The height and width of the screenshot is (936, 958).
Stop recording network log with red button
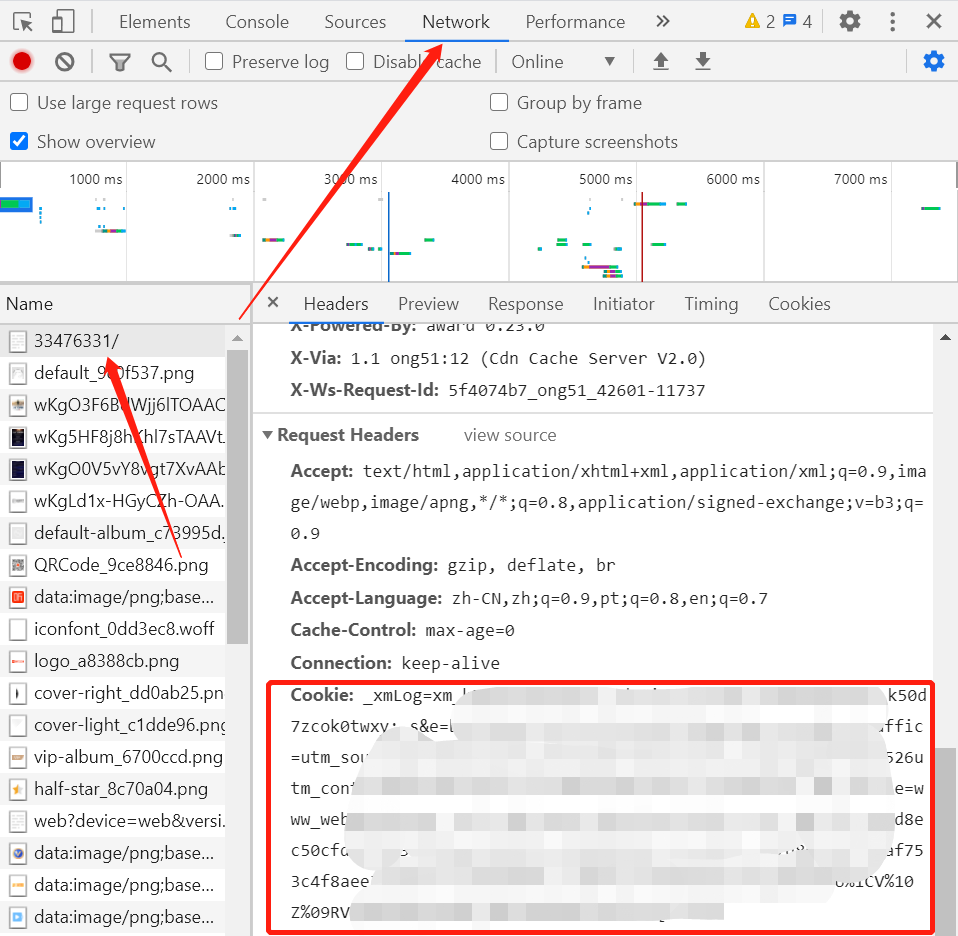pyautogui.click(x=22, y=62)
